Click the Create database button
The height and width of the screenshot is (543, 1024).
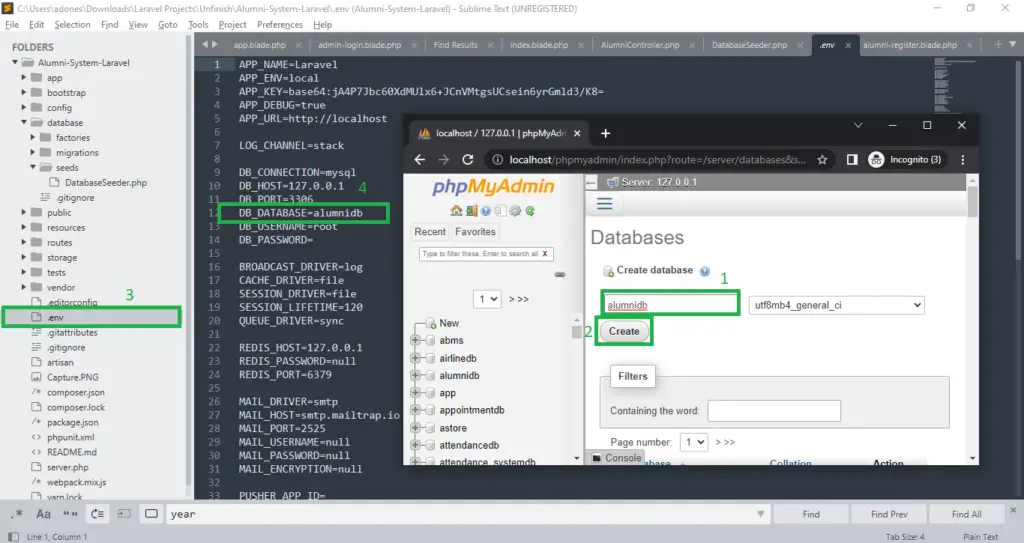[x=624, y=331]
